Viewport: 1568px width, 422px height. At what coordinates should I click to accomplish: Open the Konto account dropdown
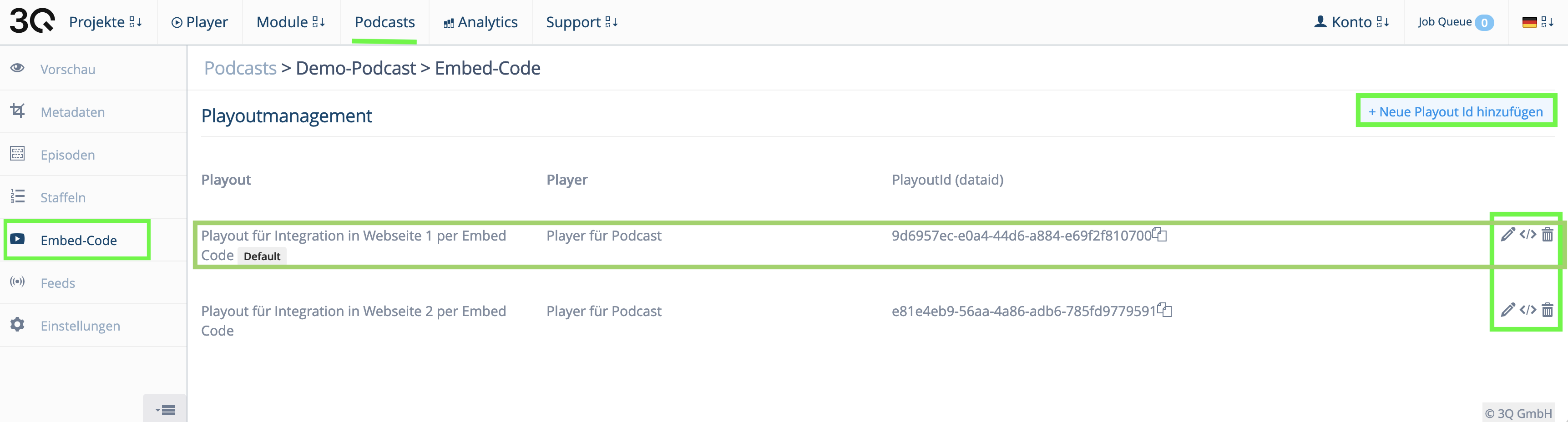pos(1351,22)
